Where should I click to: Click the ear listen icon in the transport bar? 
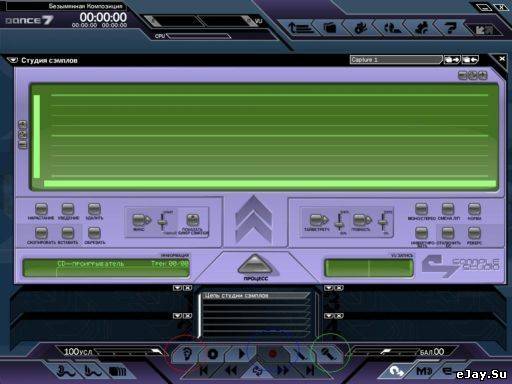(187, 353)
